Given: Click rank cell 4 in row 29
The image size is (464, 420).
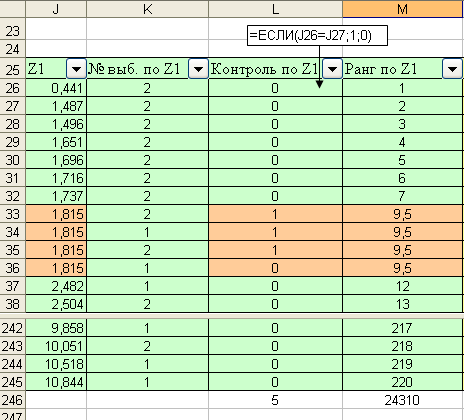Looking at the screenshot, I should point(403,142).
